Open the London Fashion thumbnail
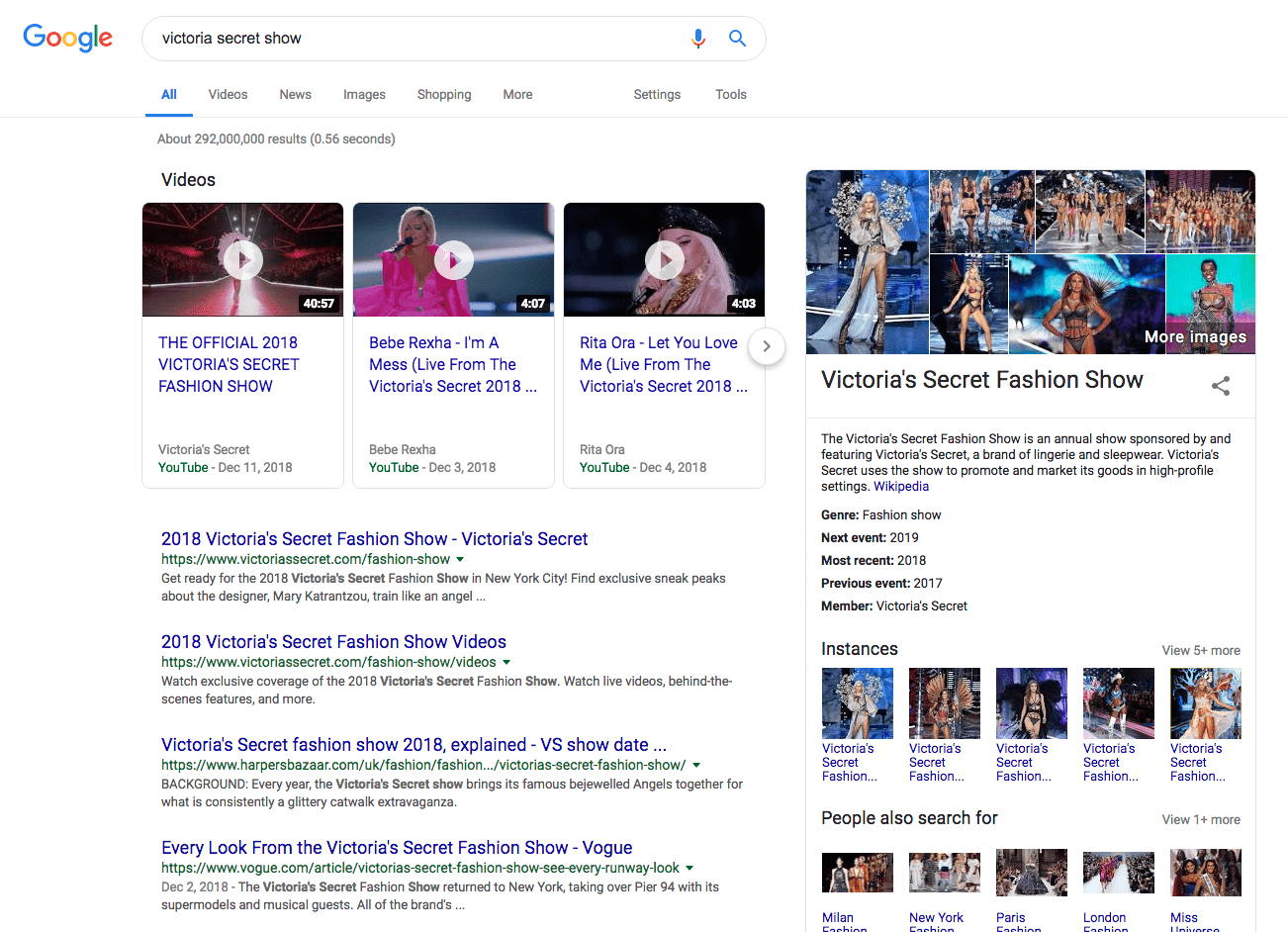The height and width of the screenshot is (932, 1288). click(x=1119, y=873)
